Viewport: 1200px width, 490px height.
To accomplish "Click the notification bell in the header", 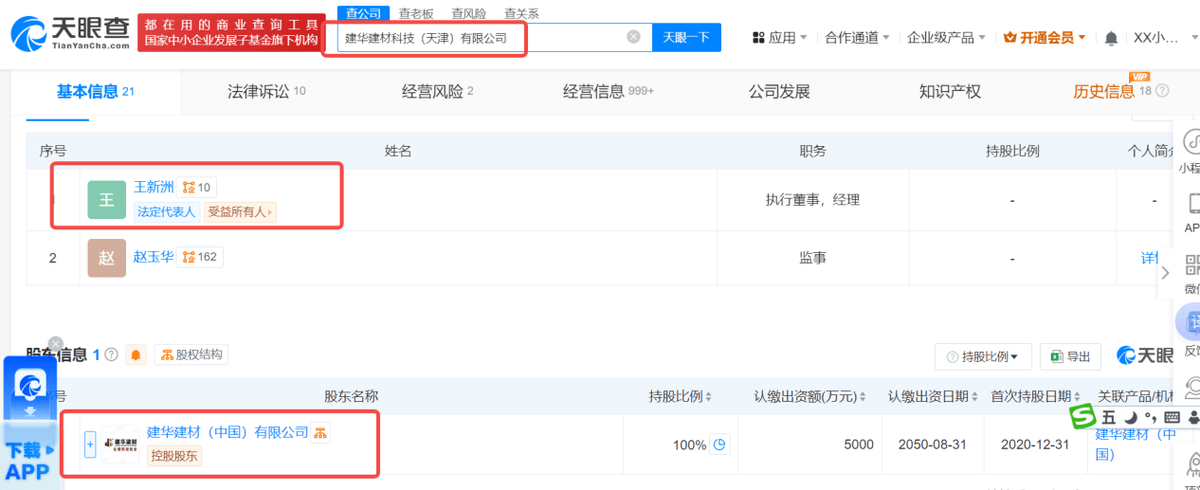I will coord(1111,38).
